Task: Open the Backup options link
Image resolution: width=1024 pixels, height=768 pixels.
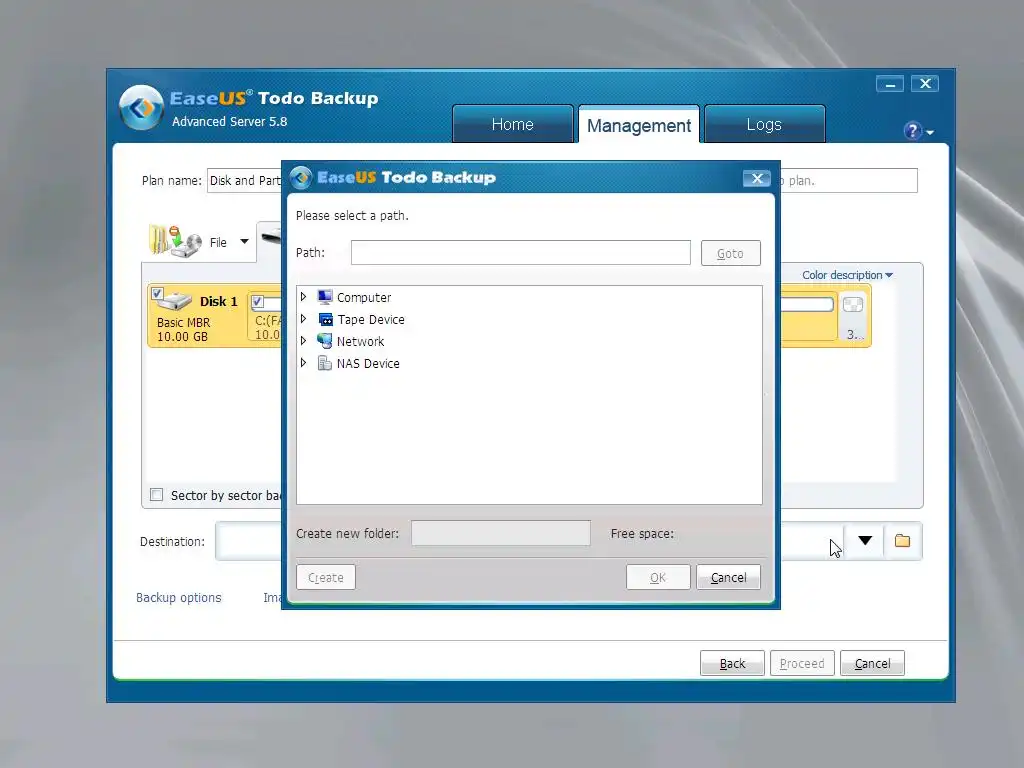Action: (179, 598)
